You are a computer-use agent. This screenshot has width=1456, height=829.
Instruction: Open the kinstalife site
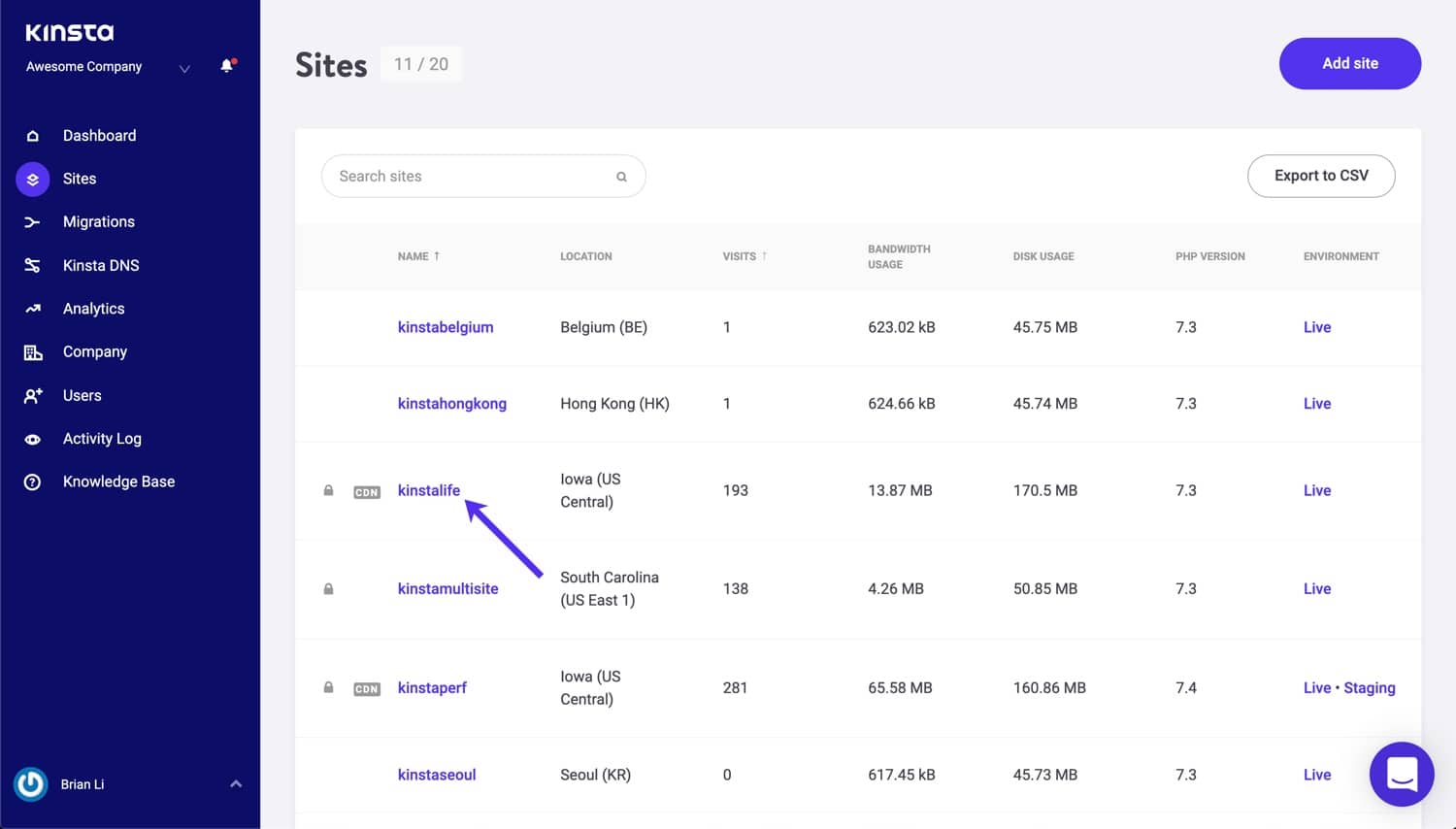tap(429, 490)
